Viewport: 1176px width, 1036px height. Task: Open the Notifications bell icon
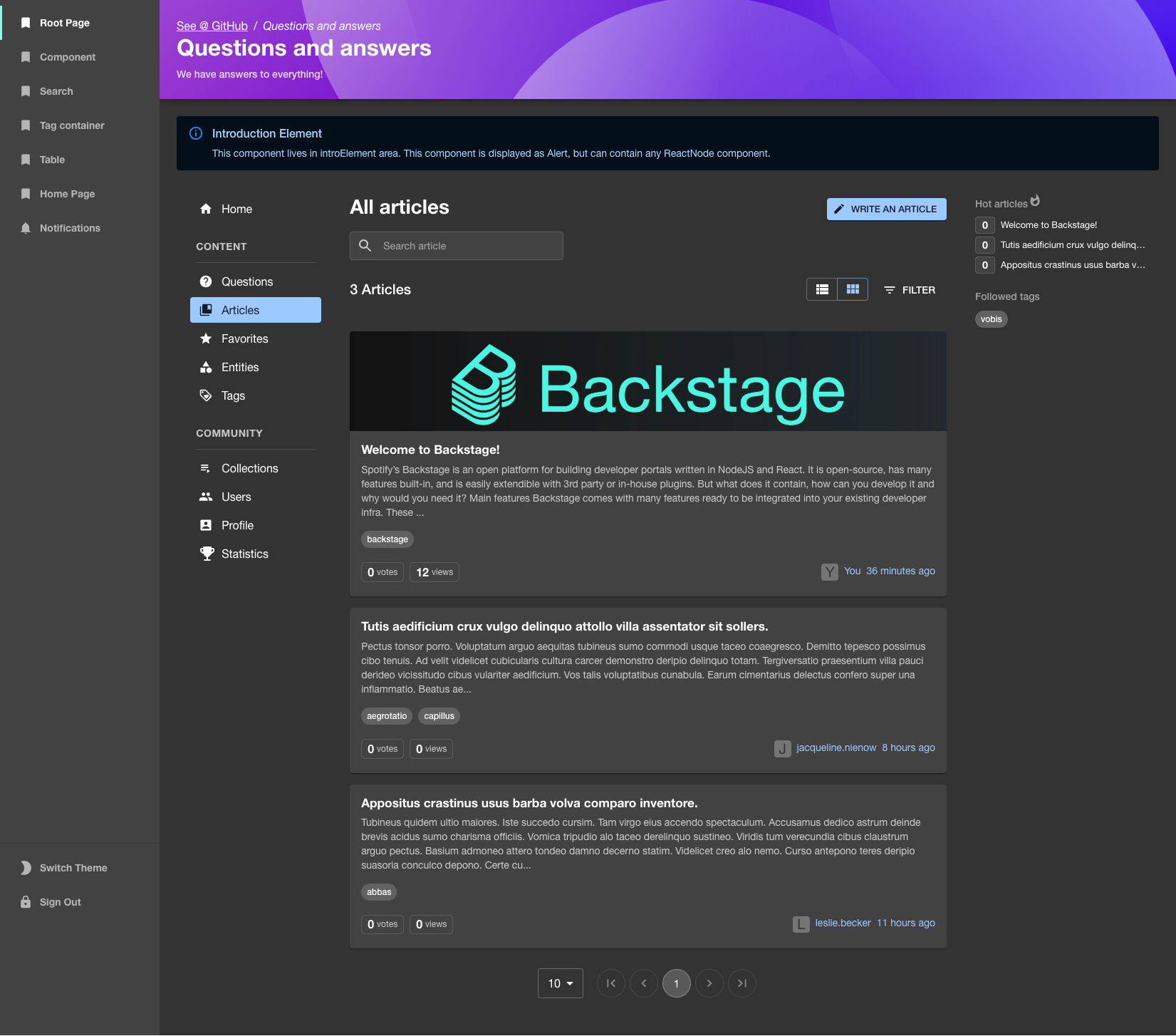click(26, 228)
